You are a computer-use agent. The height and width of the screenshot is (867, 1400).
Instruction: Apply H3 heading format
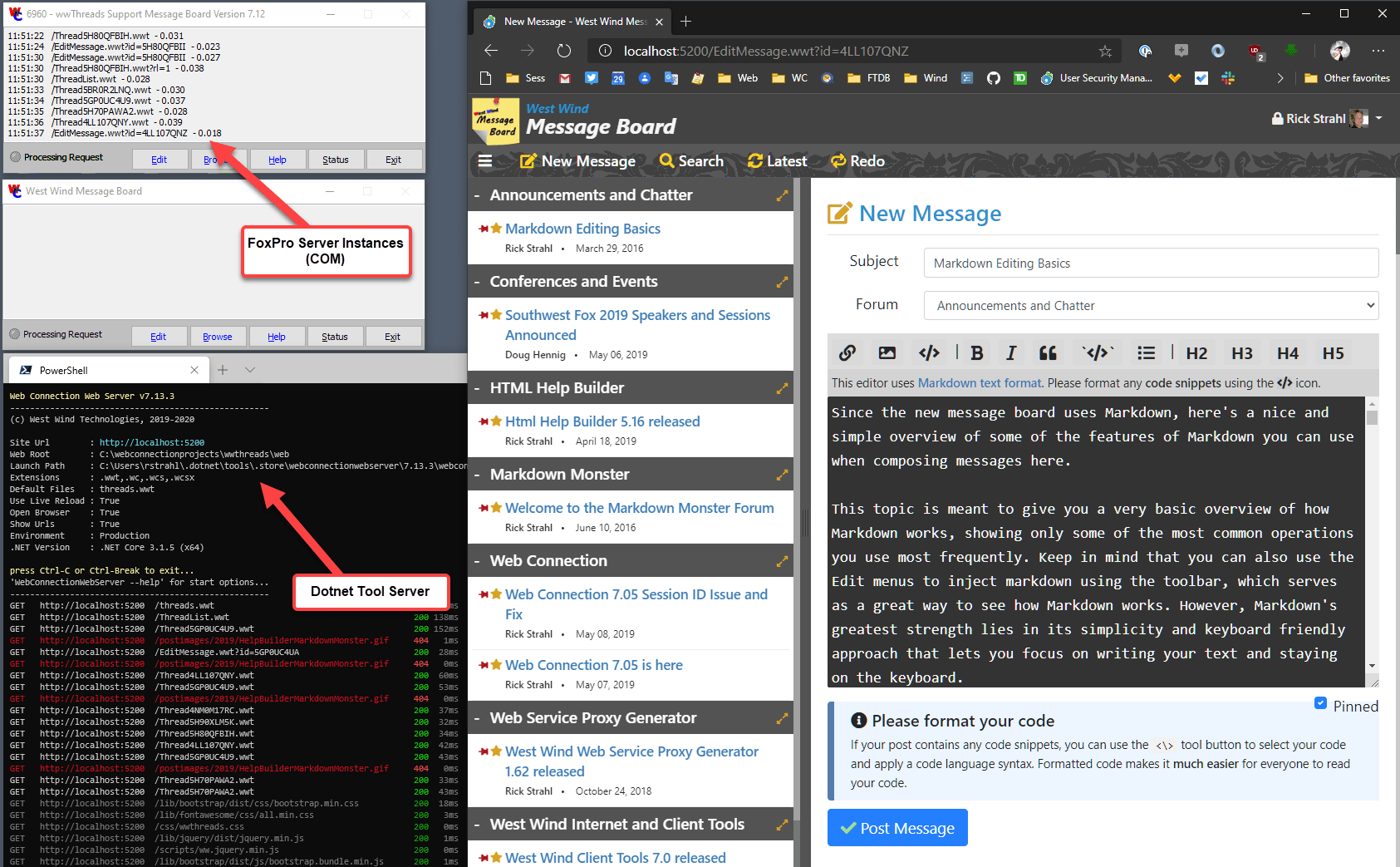[1242, 353]
